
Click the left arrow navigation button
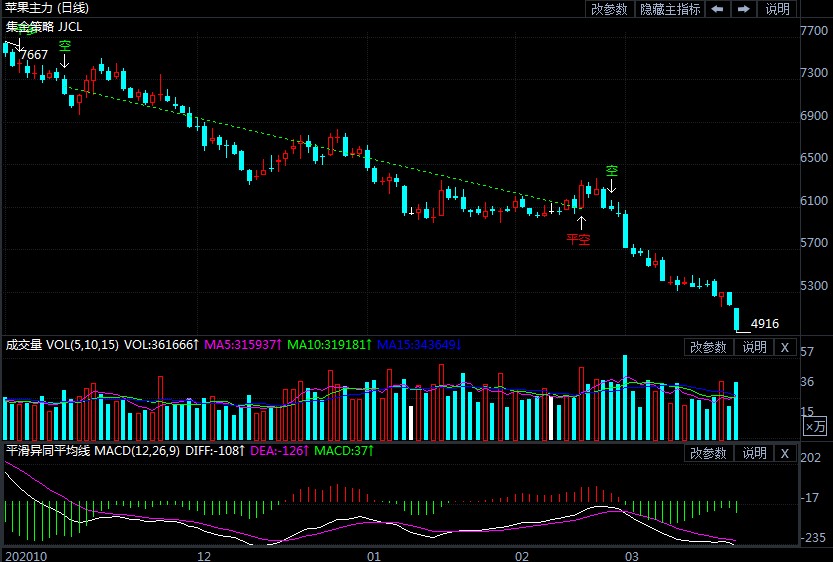tap(718, 9)
